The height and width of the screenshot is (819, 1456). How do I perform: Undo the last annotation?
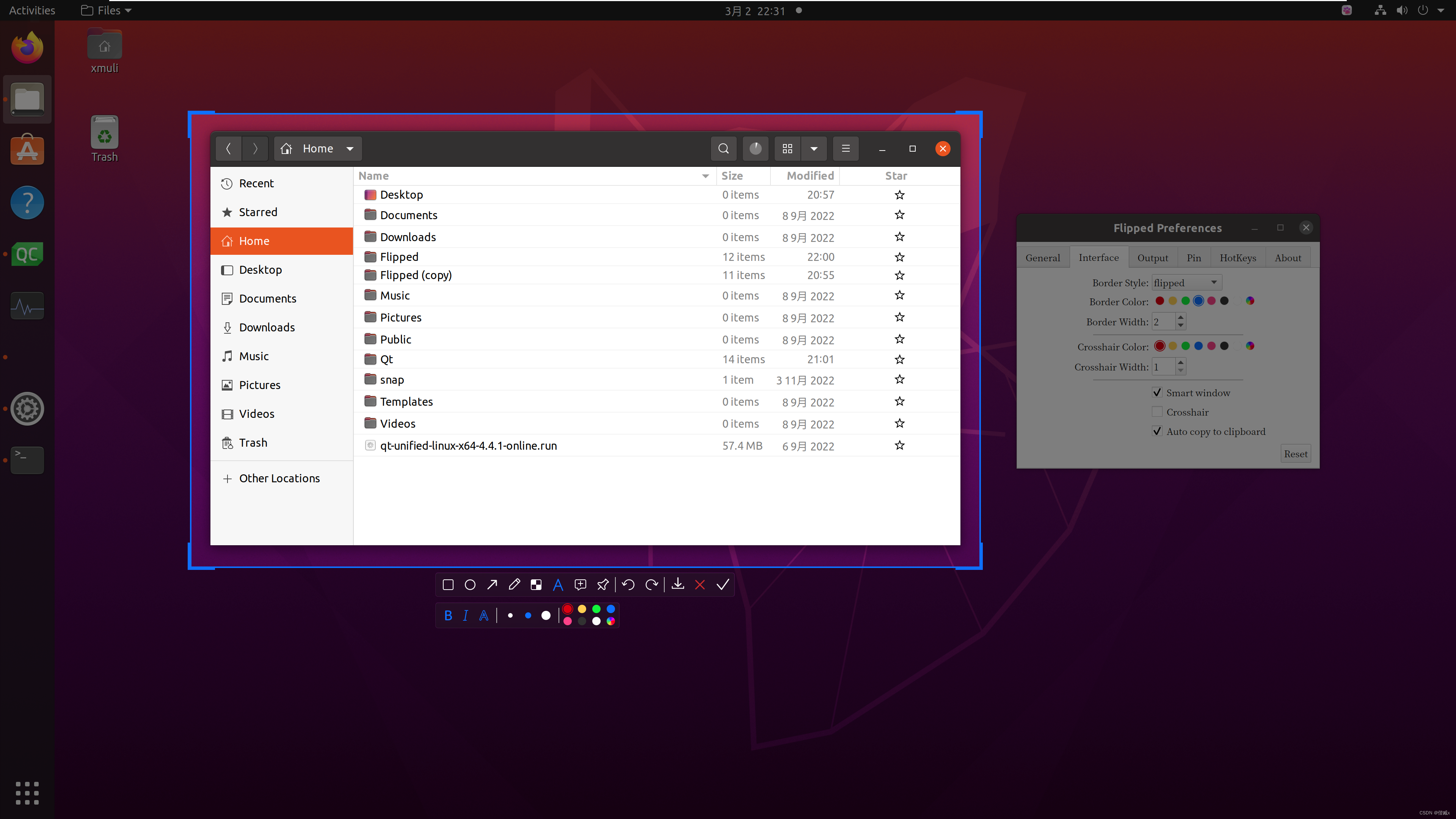[x=628, y=584]
